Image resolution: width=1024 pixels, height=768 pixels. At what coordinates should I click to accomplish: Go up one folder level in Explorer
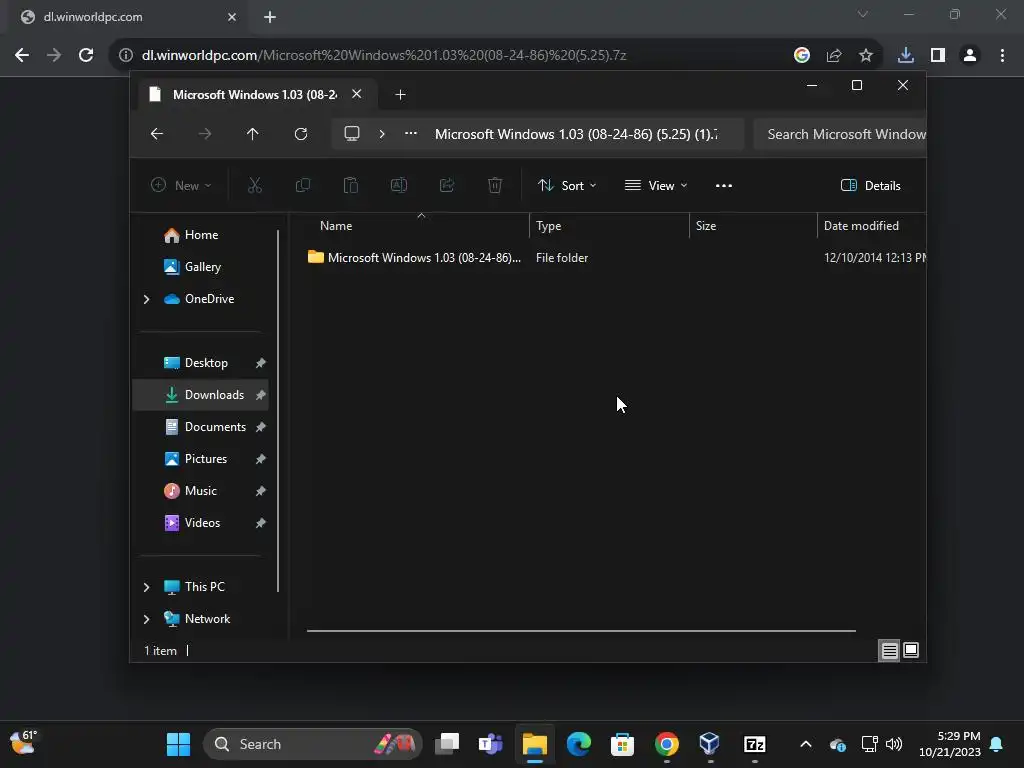(253, 134)
